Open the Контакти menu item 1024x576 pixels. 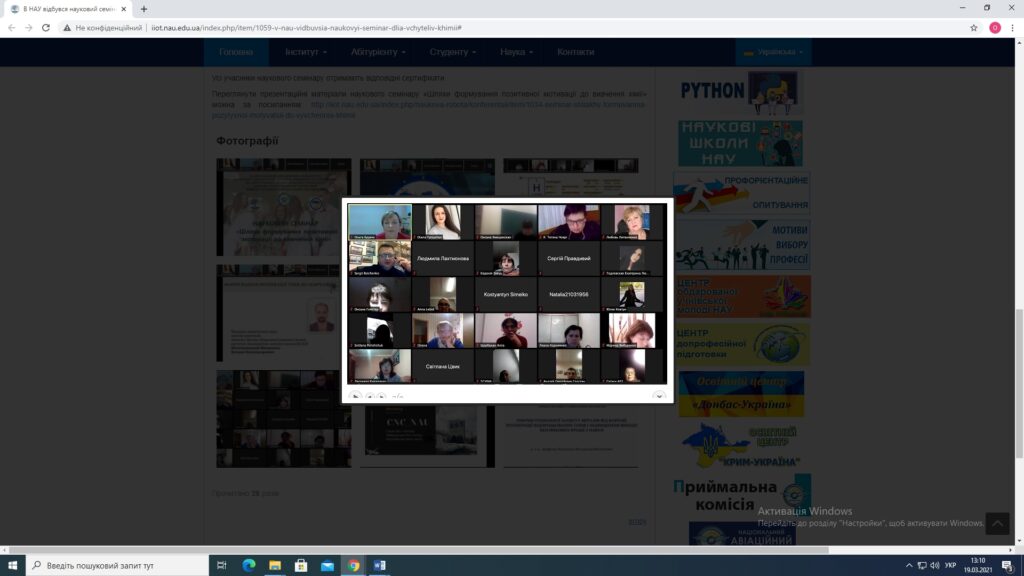[575, 52]
